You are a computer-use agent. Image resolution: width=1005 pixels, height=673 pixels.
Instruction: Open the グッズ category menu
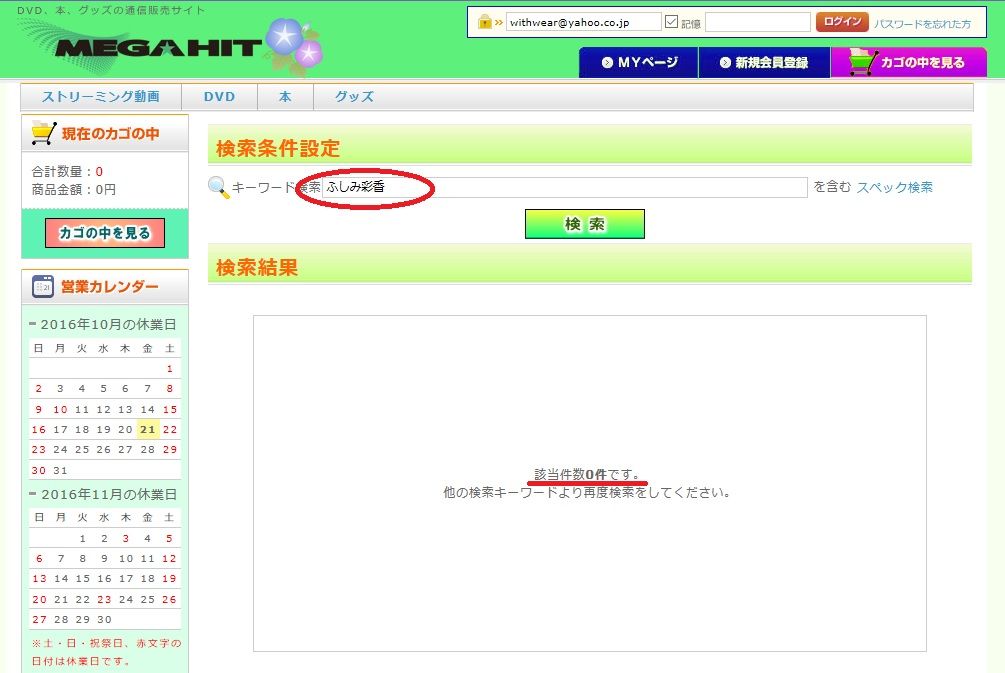[x=354, y=97]
